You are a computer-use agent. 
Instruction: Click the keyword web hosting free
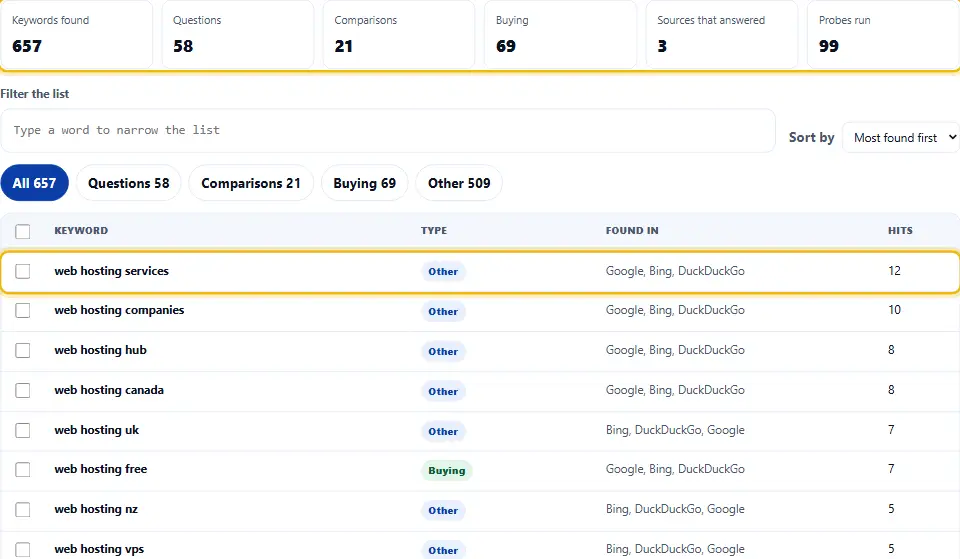(100, 469)
